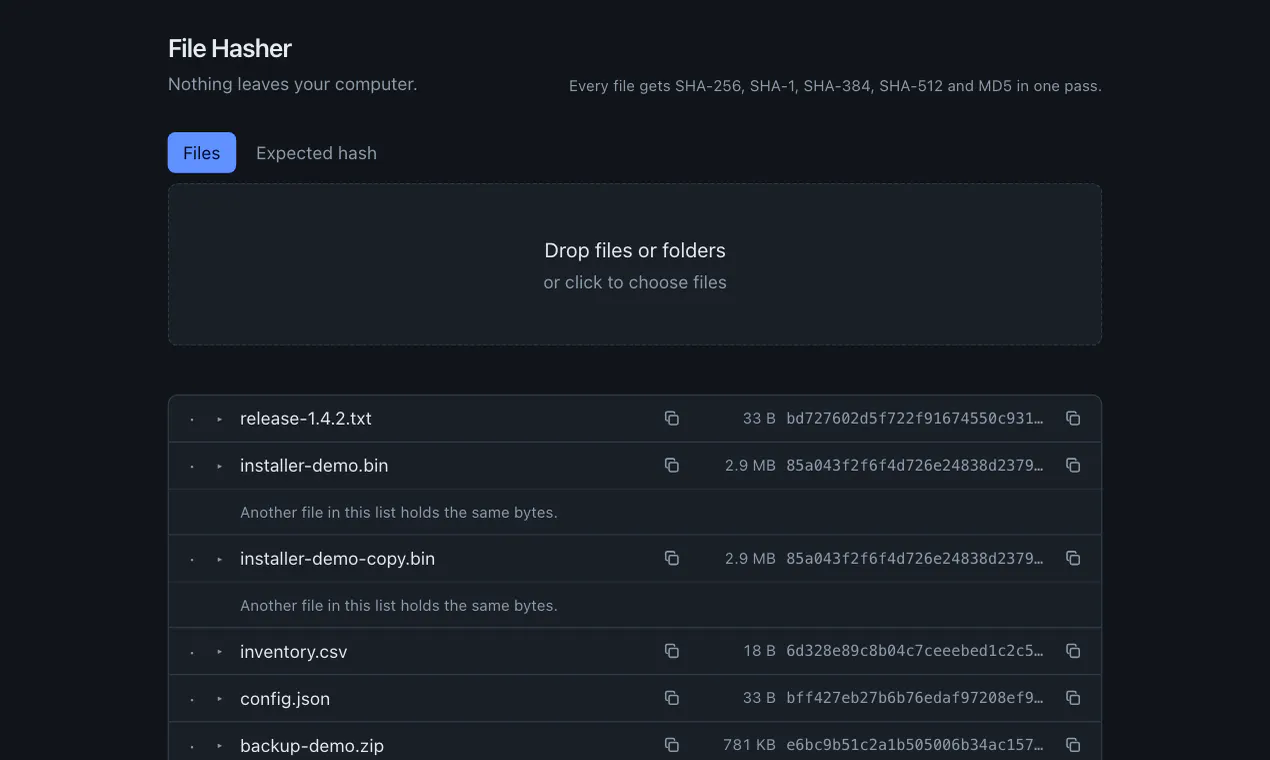Screen dimensions: 1270x760
Task: Select the installer-demo-copy.bin file name
Action: [338, 559]
